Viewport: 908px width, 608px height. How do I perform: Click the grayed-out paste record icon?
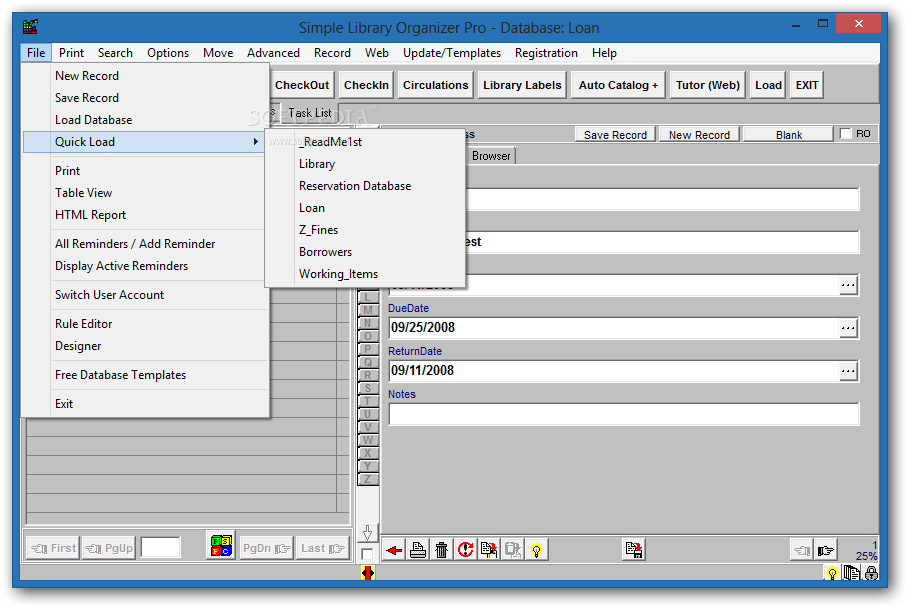(513, 550)
